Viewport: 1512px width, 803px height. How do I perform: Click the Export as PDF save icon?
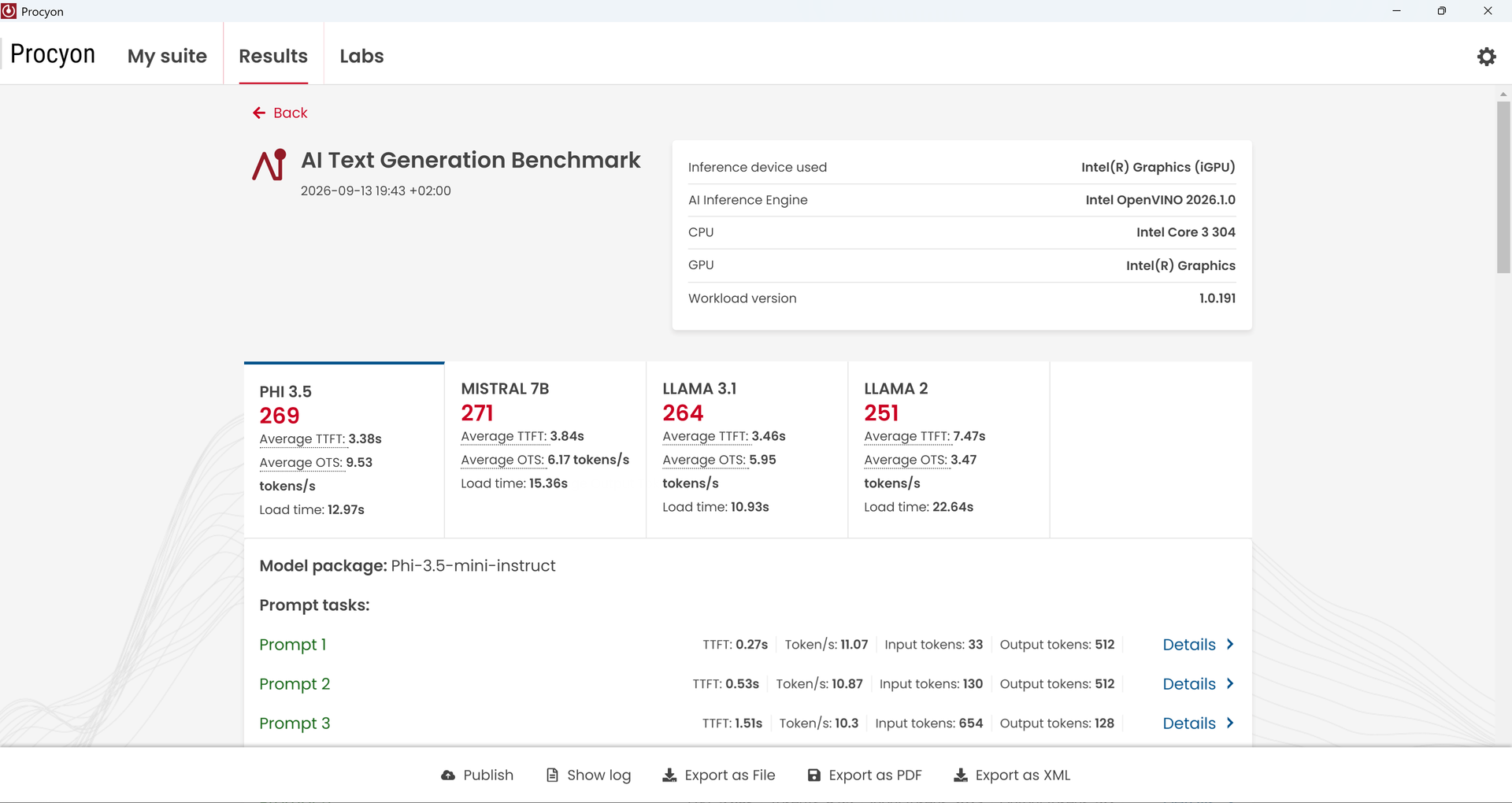click(x=814, y=775)
